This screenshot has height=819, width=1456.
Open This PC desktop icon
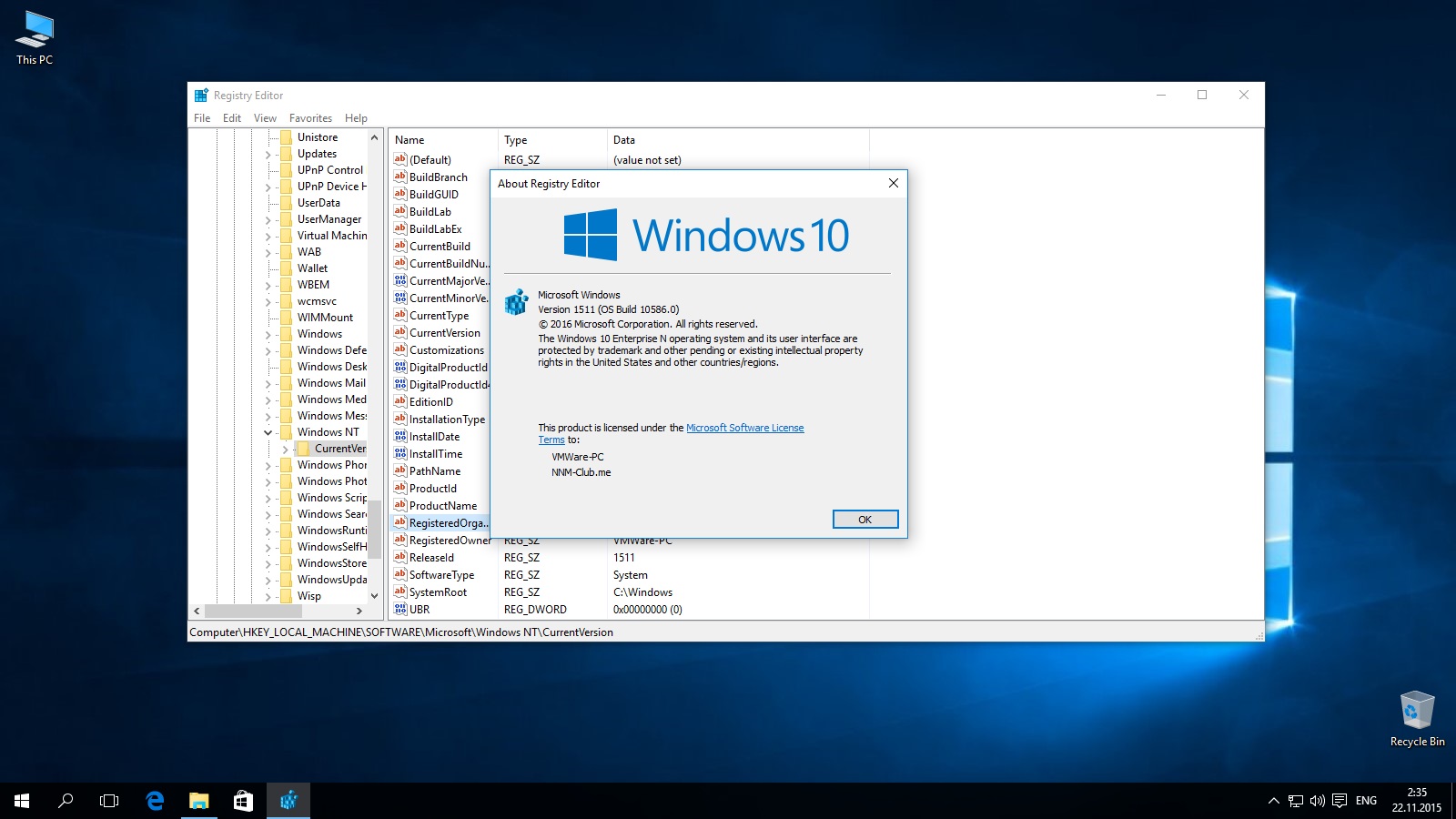pos(35,38)
